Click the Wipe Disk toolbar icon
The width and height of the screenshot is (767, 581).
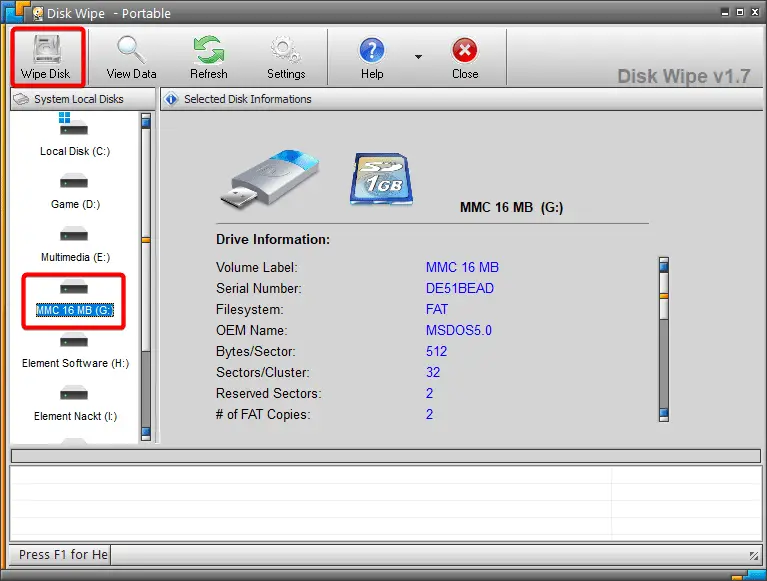(47, 50)
